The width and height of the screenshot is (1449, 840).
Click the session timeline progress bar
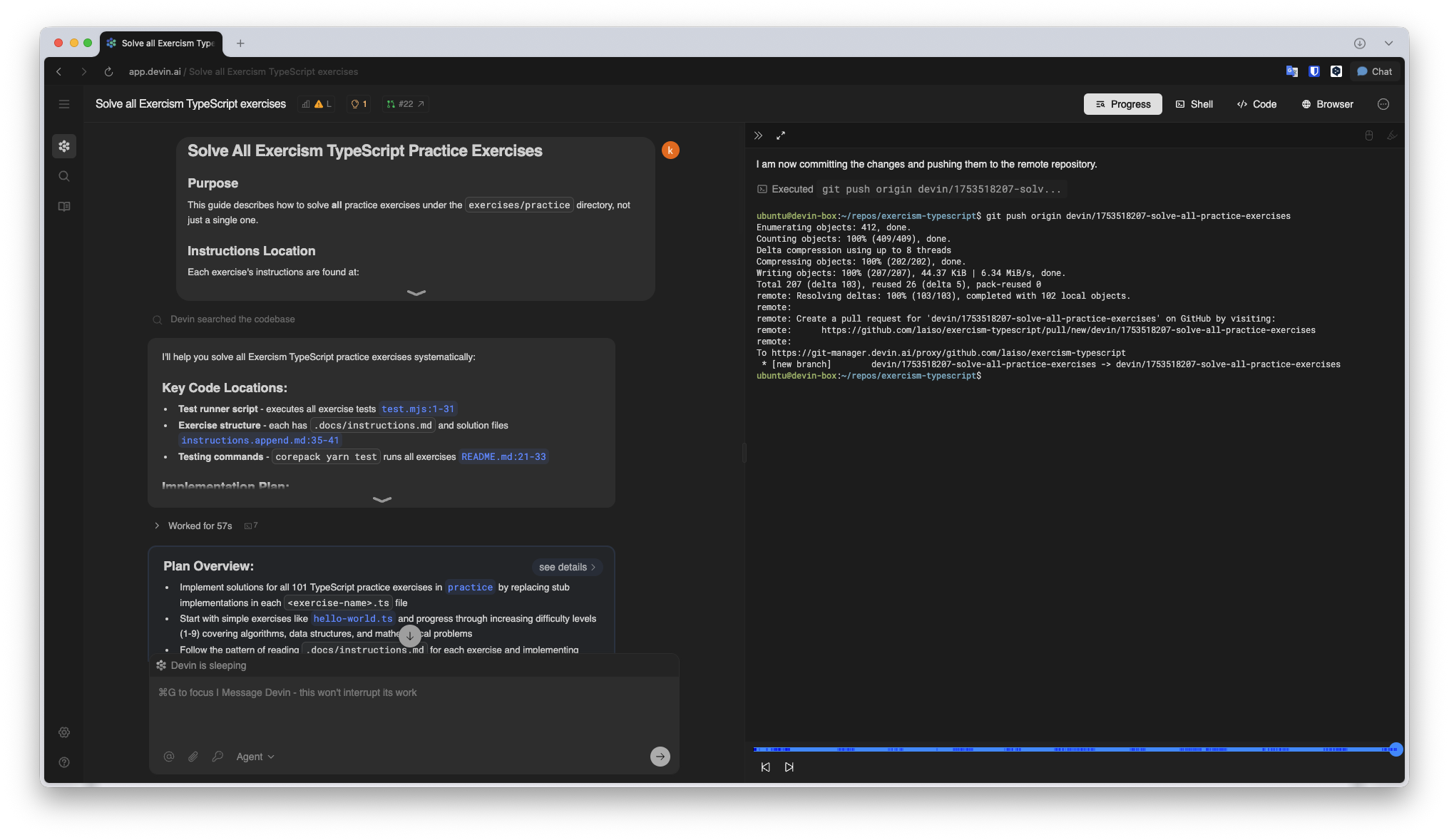1075,749
